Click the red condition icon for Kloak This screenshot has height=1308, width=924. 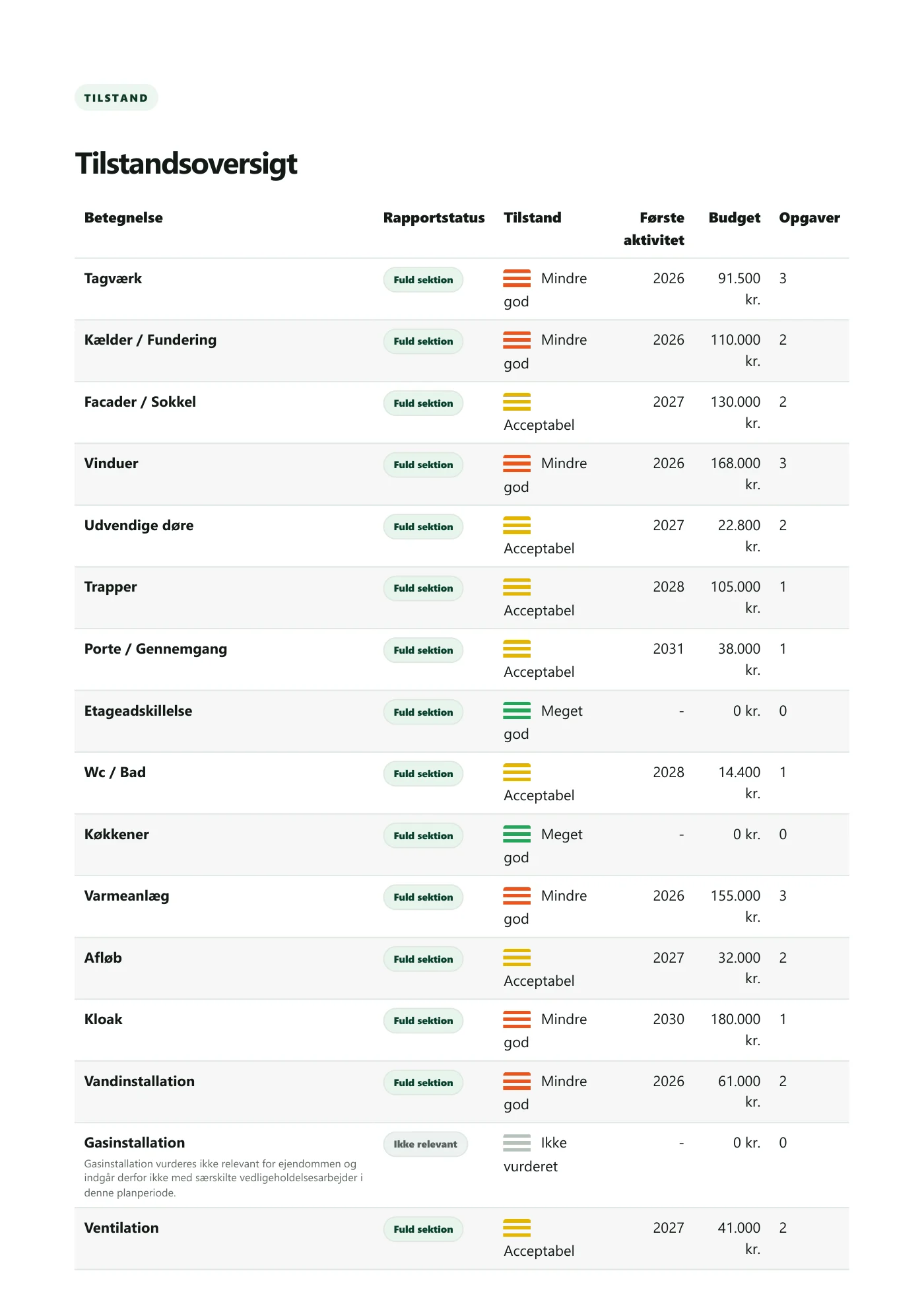point(517,1019)
